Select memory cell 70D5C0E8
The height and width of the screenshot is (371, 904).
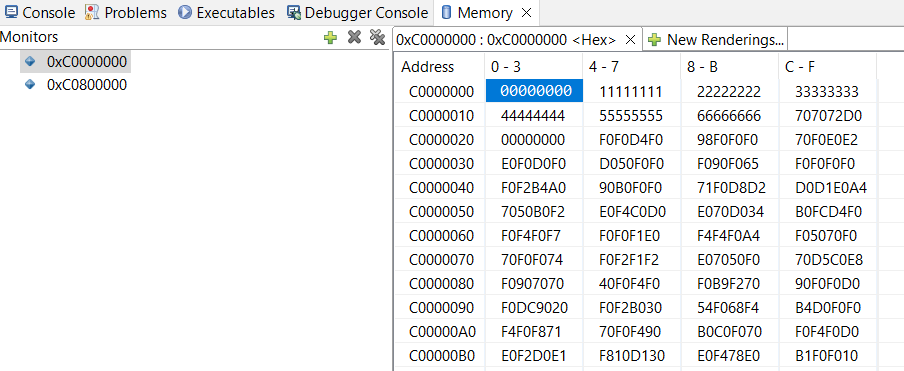pyautogui.click(x=829, y=260)
